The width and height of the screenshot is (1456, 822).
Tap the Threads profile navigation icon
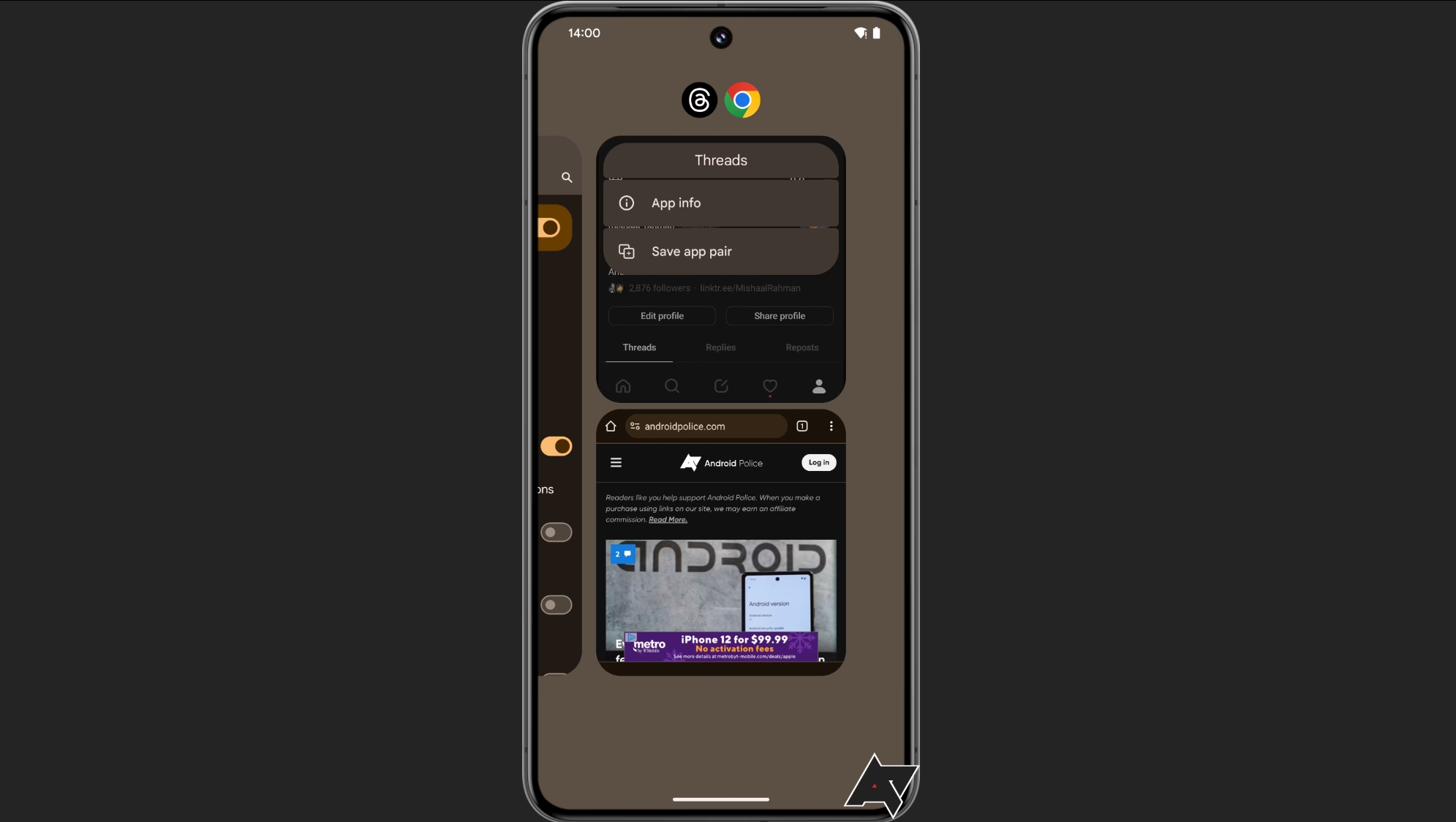819,386
